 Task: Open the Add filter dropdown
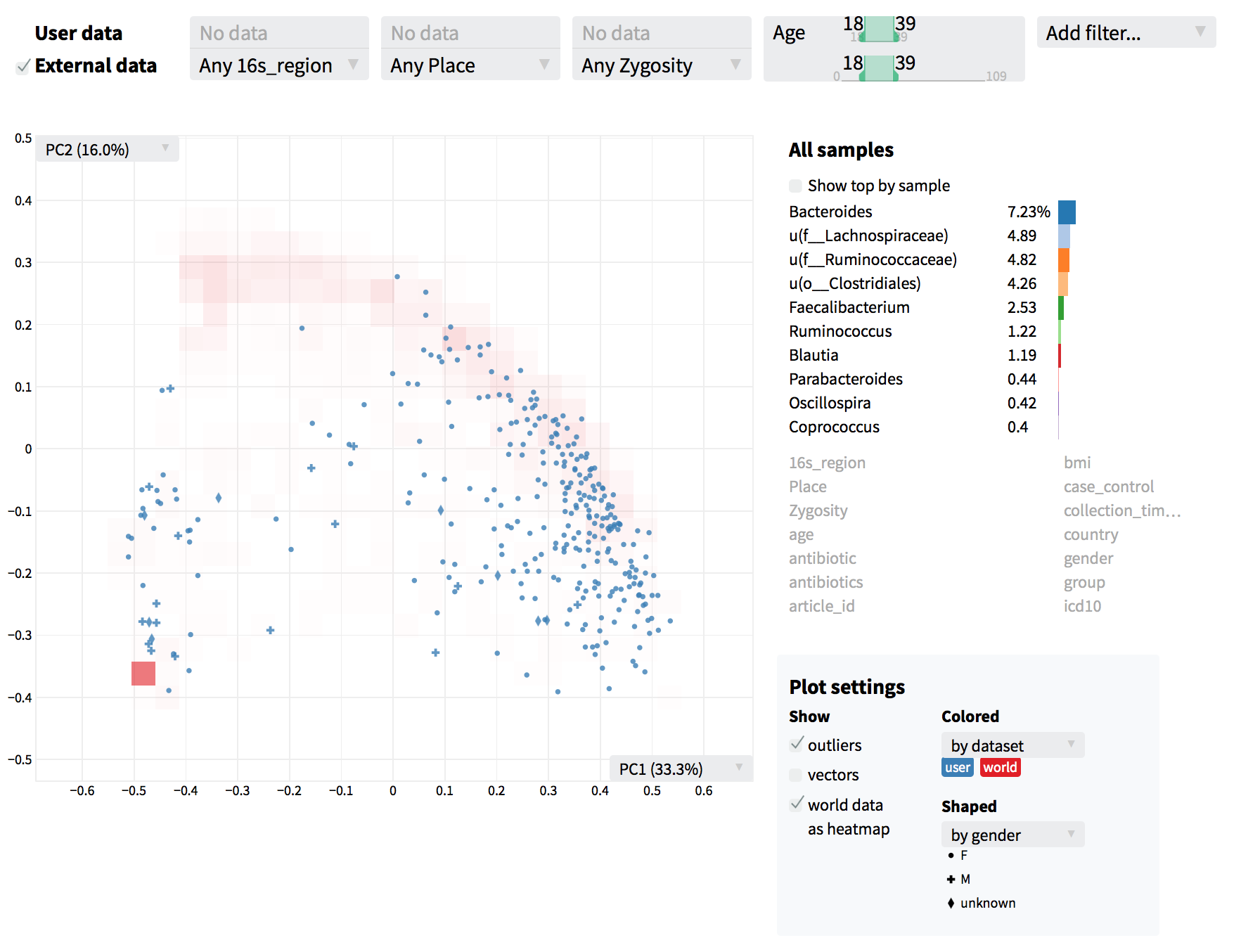point(1126,32)
